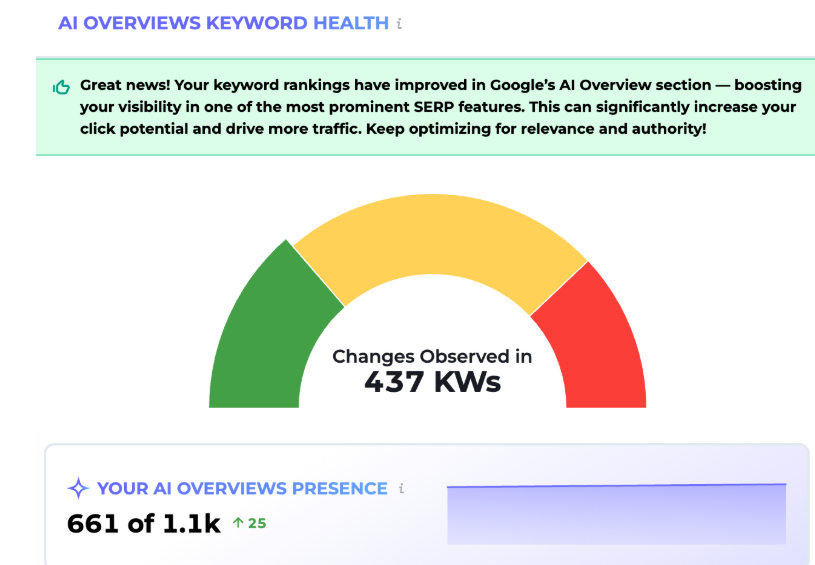This screenshot has height=565, width=815.
Task: Click the 437 KWs value in gauge
Action: pos(432,382)
